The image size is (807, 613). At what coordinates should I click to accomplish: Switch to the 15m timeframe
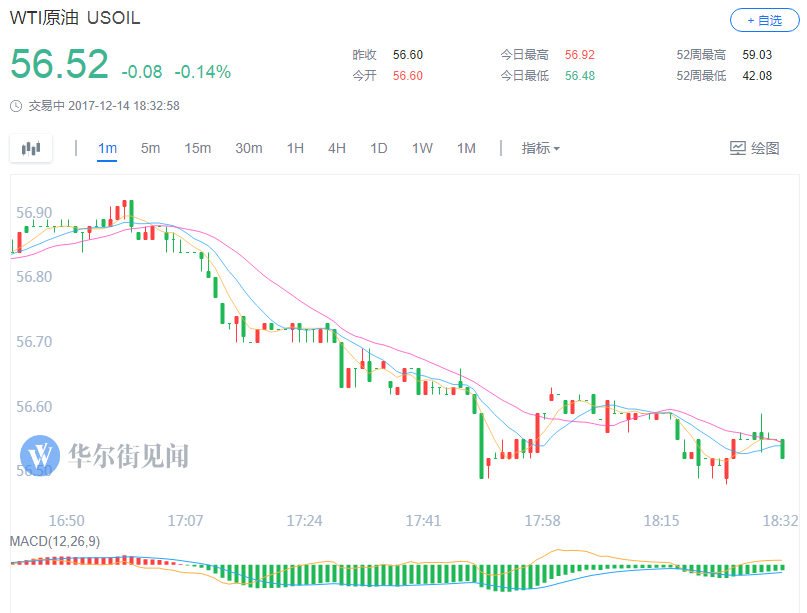(198, 148)
